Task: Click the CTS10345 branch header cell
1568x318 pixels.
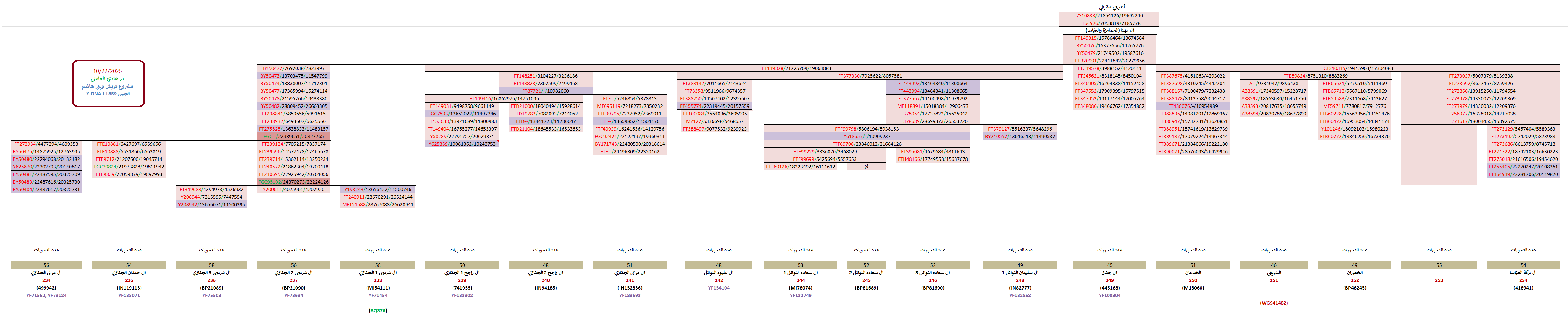Action: [x=1357, y=69]
